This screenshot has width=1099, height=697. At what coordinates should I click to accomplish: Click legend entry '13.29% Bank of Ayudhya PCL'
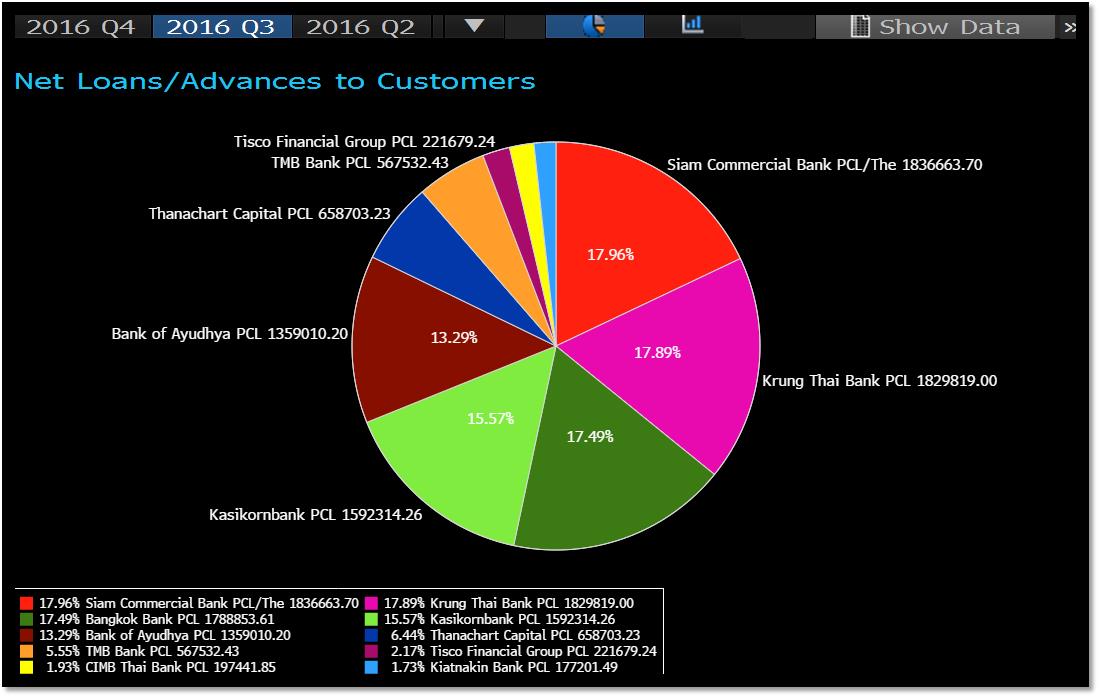coord(165,635)
